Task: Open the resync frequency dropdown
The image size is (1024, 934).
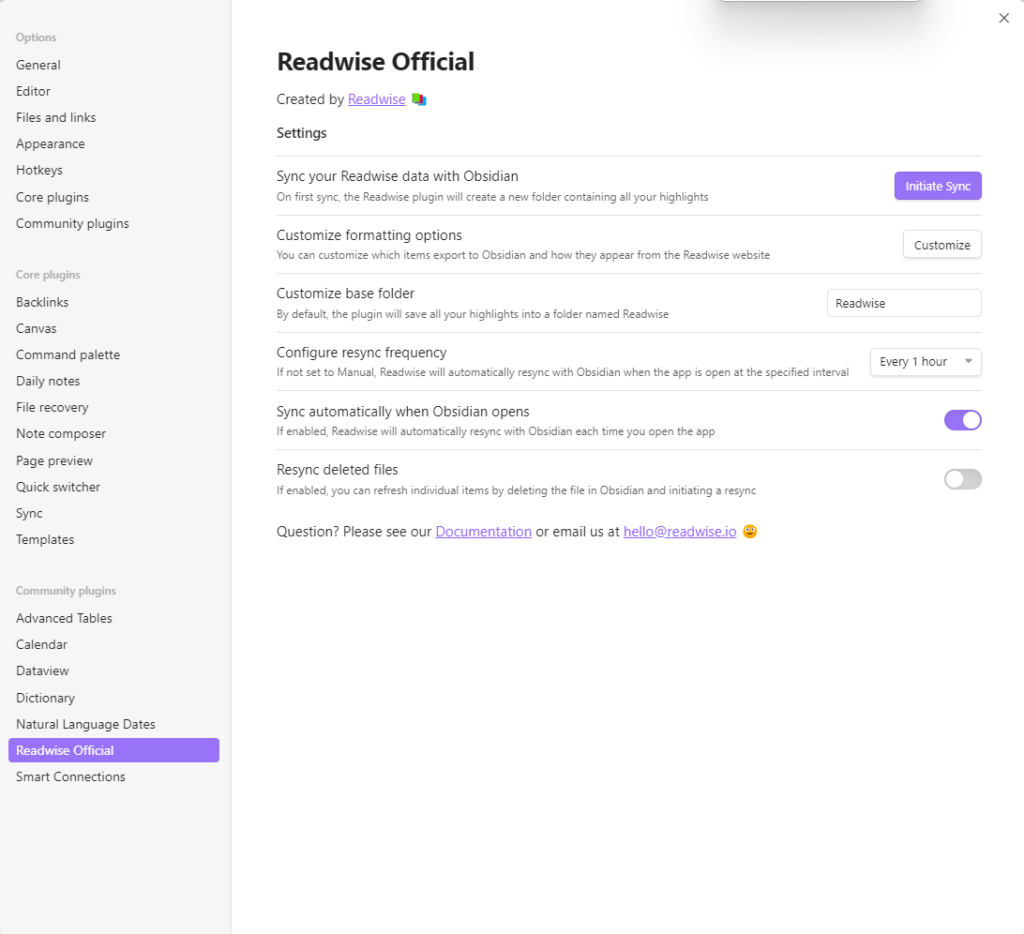Action: pyautogui.click(x=925, y=362)
